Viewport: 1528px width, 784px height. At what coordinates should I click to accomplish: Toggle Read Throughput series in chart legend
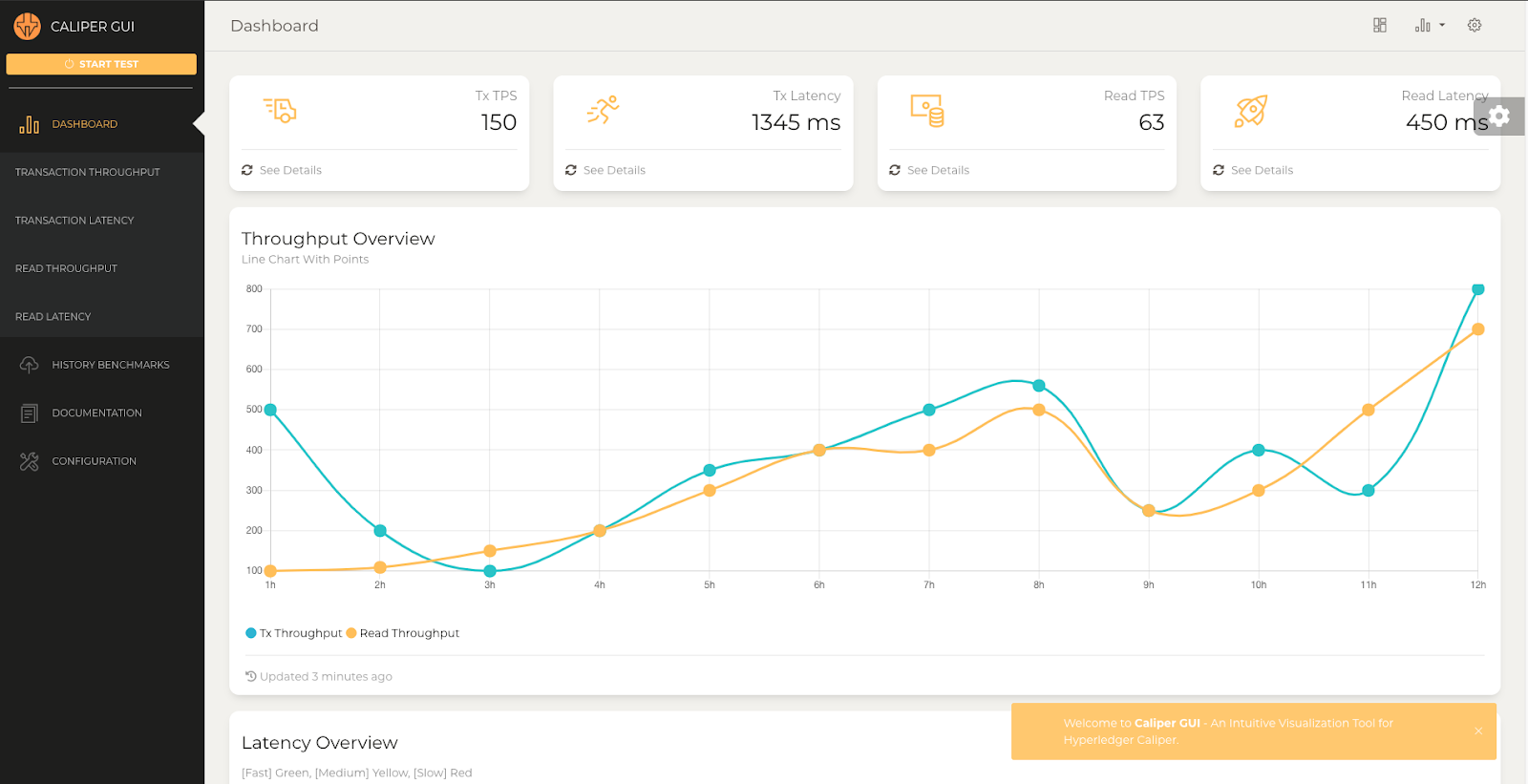click(403, 633)
